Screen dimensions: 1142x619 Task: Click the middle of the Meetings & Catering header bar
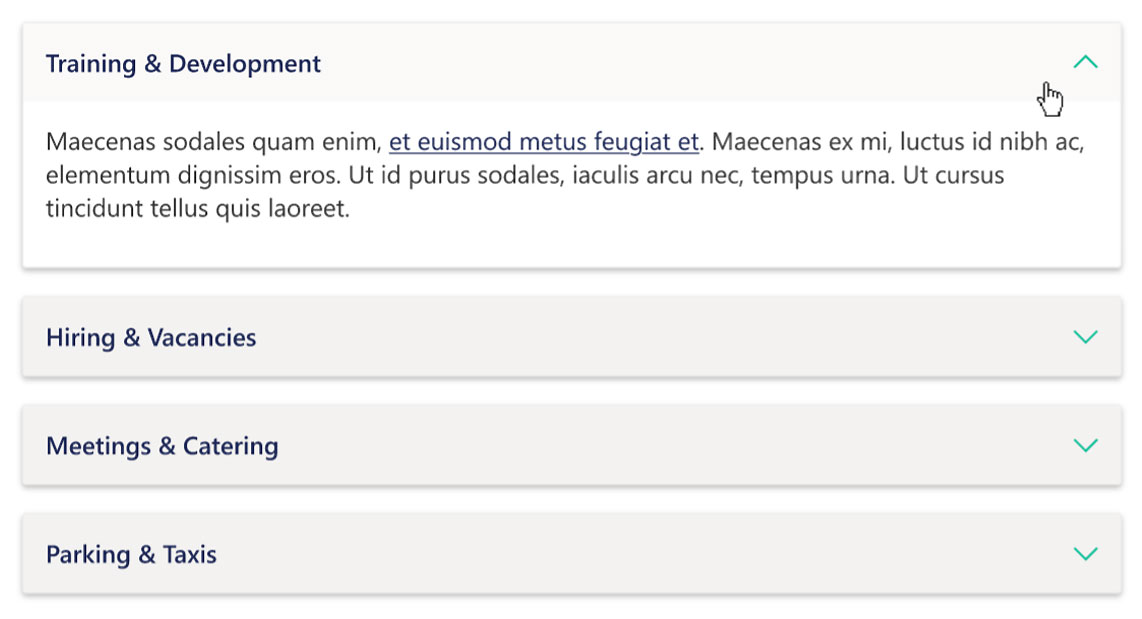[x=571, y=445]
